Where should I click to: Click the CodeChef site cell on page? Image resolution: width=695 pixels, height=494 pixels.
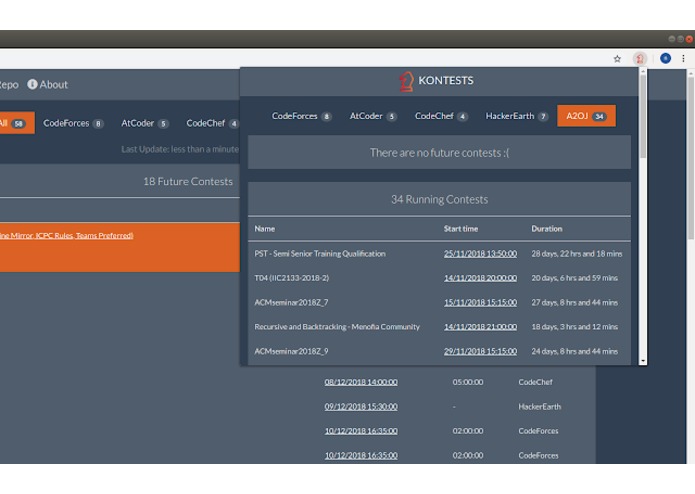click(x=535, y=382)
